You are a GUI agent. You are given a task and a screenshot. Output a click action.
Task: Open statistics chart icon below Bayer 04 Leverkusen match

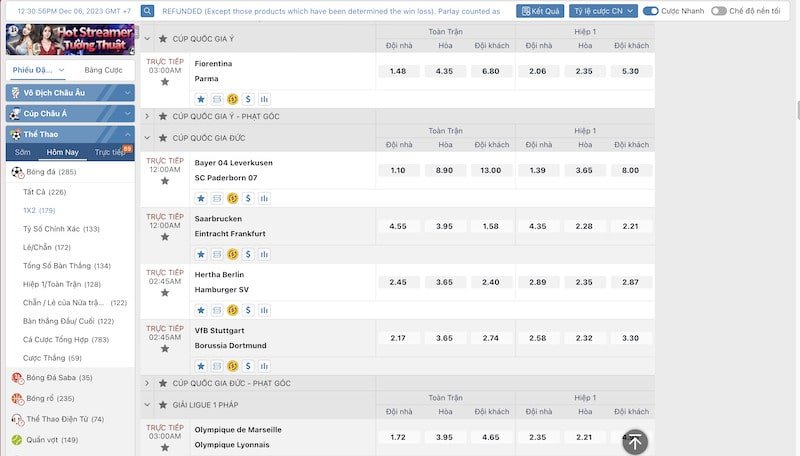tap(264, 198)
